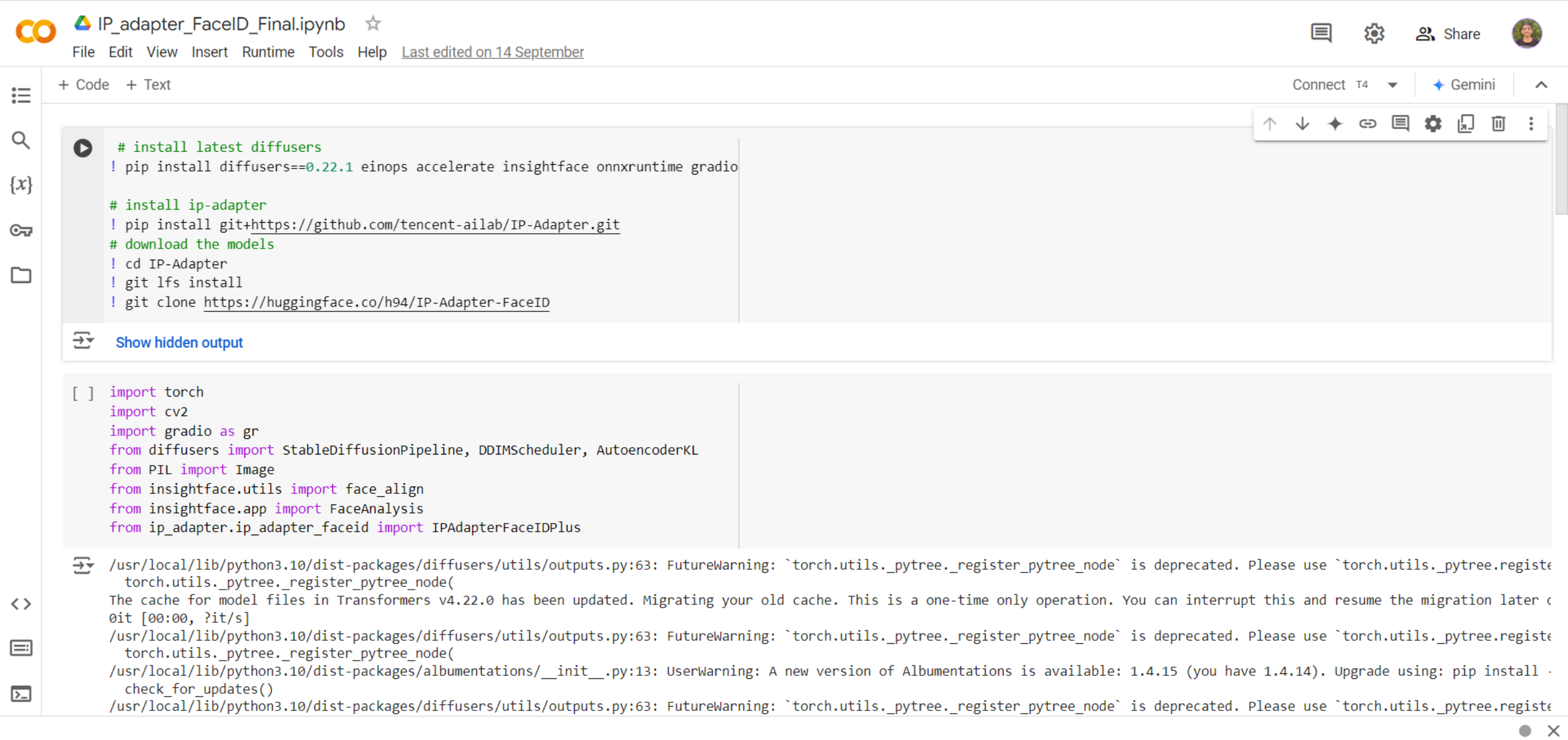
Task: Star the IP_adapter_FaceID_Final notebook
Action: (x=373, y=24)
